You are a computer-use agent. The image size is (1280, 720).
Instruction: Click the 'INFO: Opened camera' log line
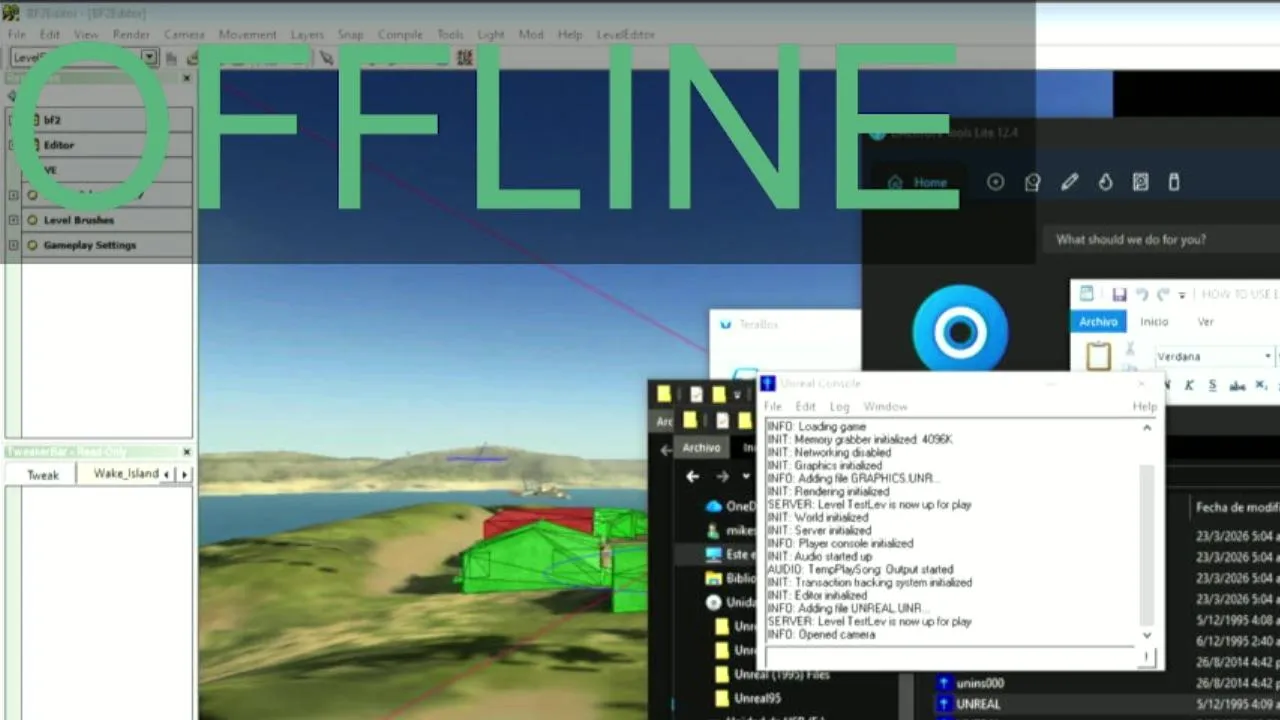pos(820,635)
